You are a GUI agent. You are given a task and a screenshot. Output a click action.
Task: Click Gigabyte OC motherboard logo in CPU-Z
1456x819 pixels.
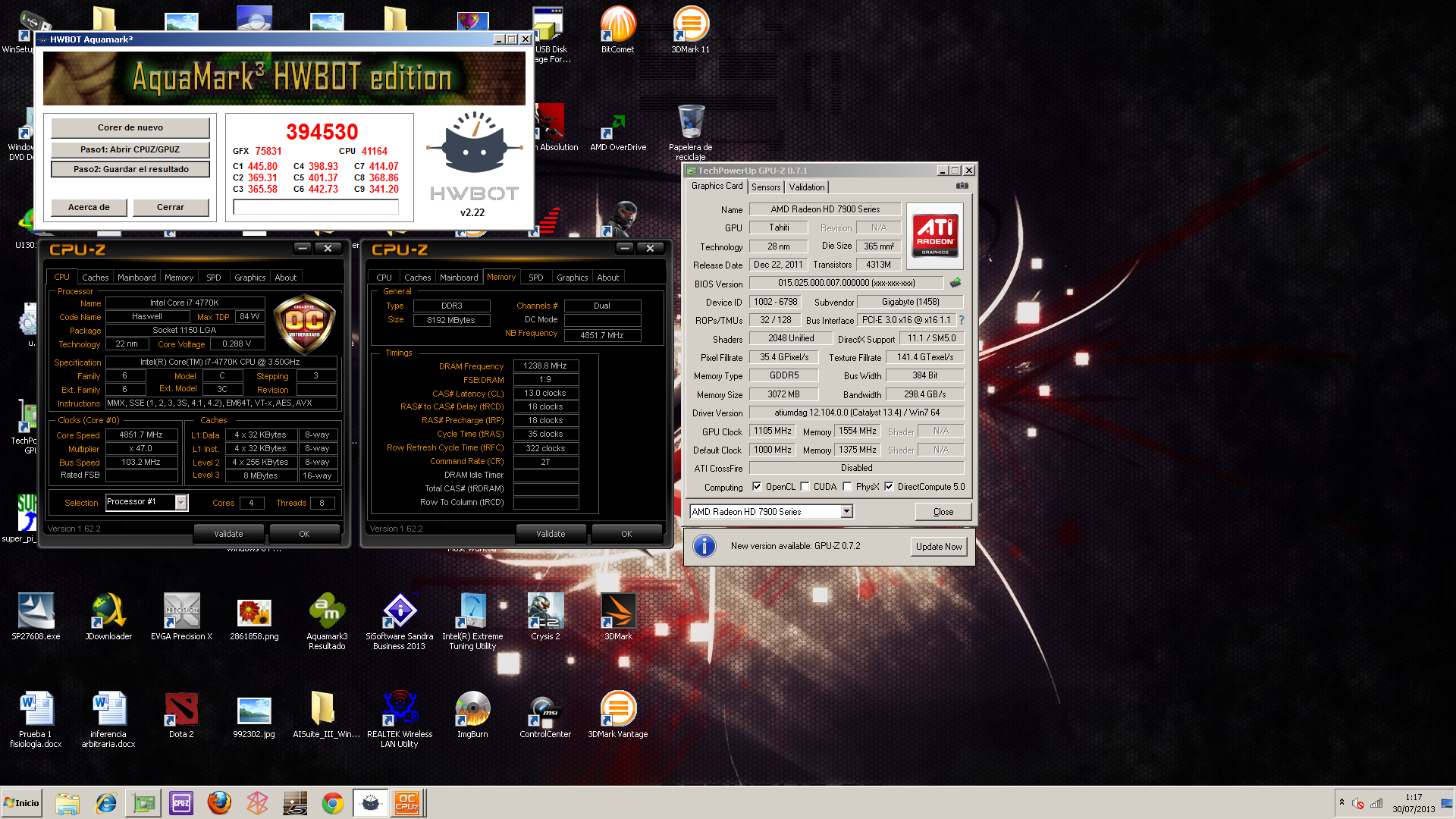304,325
